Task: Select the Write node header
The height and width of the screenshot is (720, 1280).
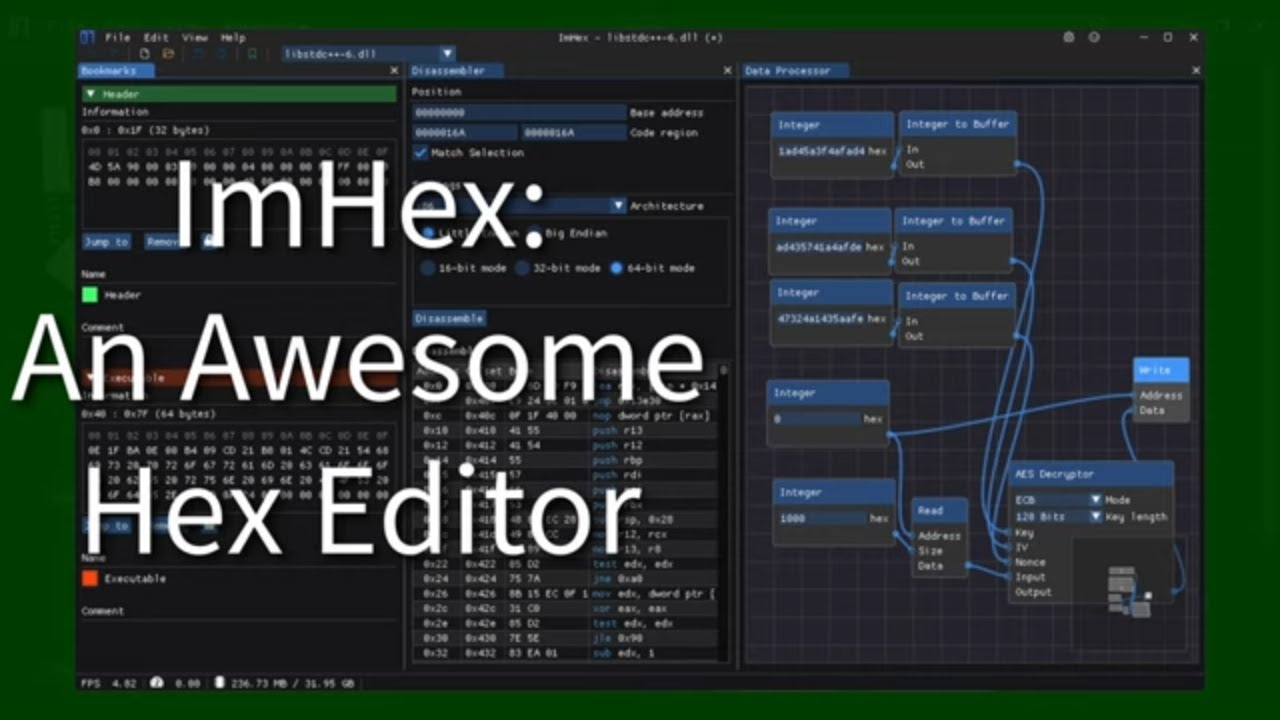Action: click(x=1161, y=370)
